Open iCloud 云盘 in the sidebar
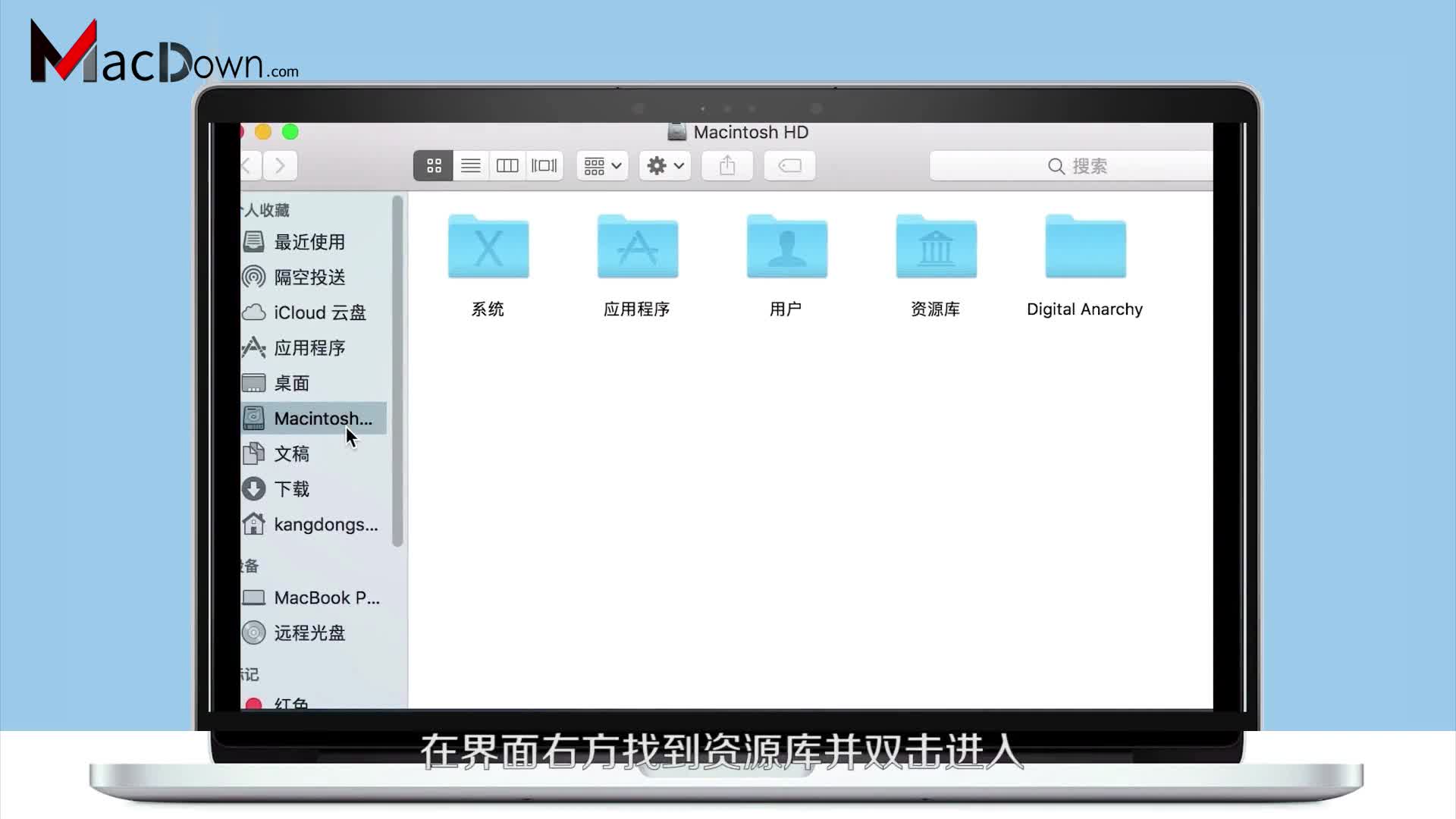 319,312
